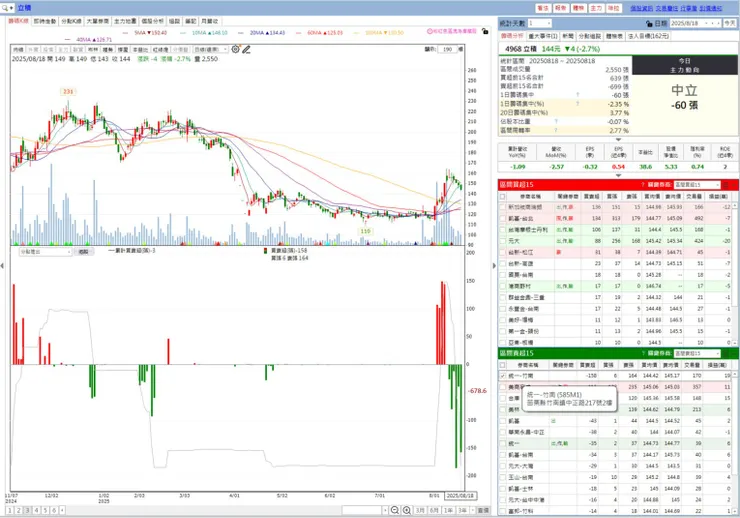Image resolution: width=740 pixels, height=518 pixels.
Task: Expand the triangle below the statistics summary box
Action: 618,140
